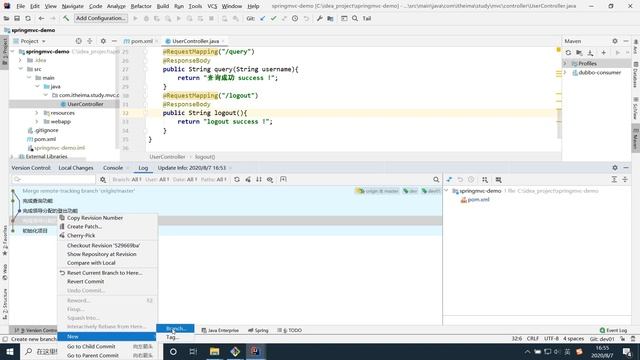This screenshot has height=360, width=640.
Task: Collapse the src folder in project tree
Action: 20,69
